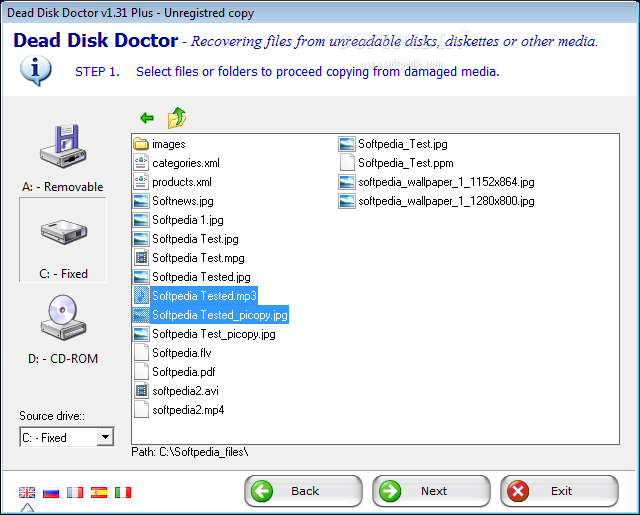Click the products.xml file icon
Viewport: 640px width, 515px height.
tap(141, 182)
